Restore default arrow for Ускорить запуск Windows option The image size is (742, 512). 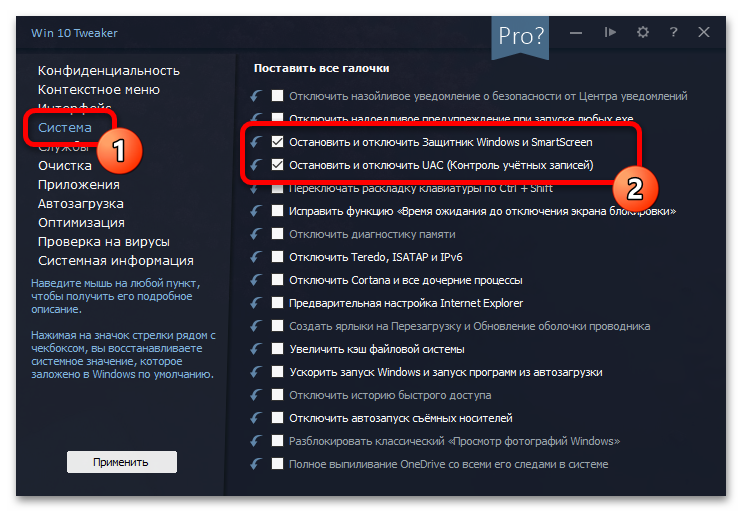(256, 372)
